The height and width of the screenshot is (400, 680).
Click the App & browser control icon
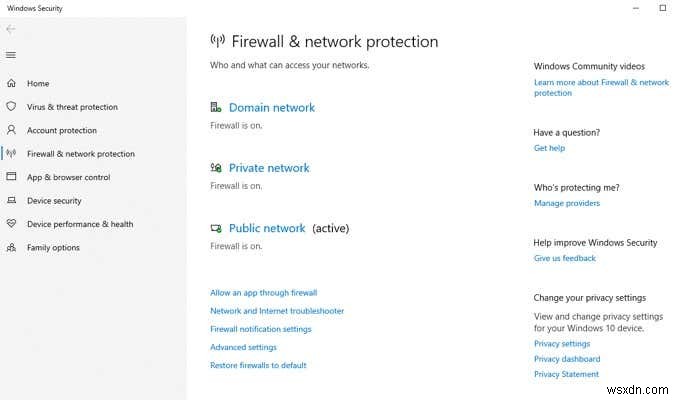(x=11, y=177)
